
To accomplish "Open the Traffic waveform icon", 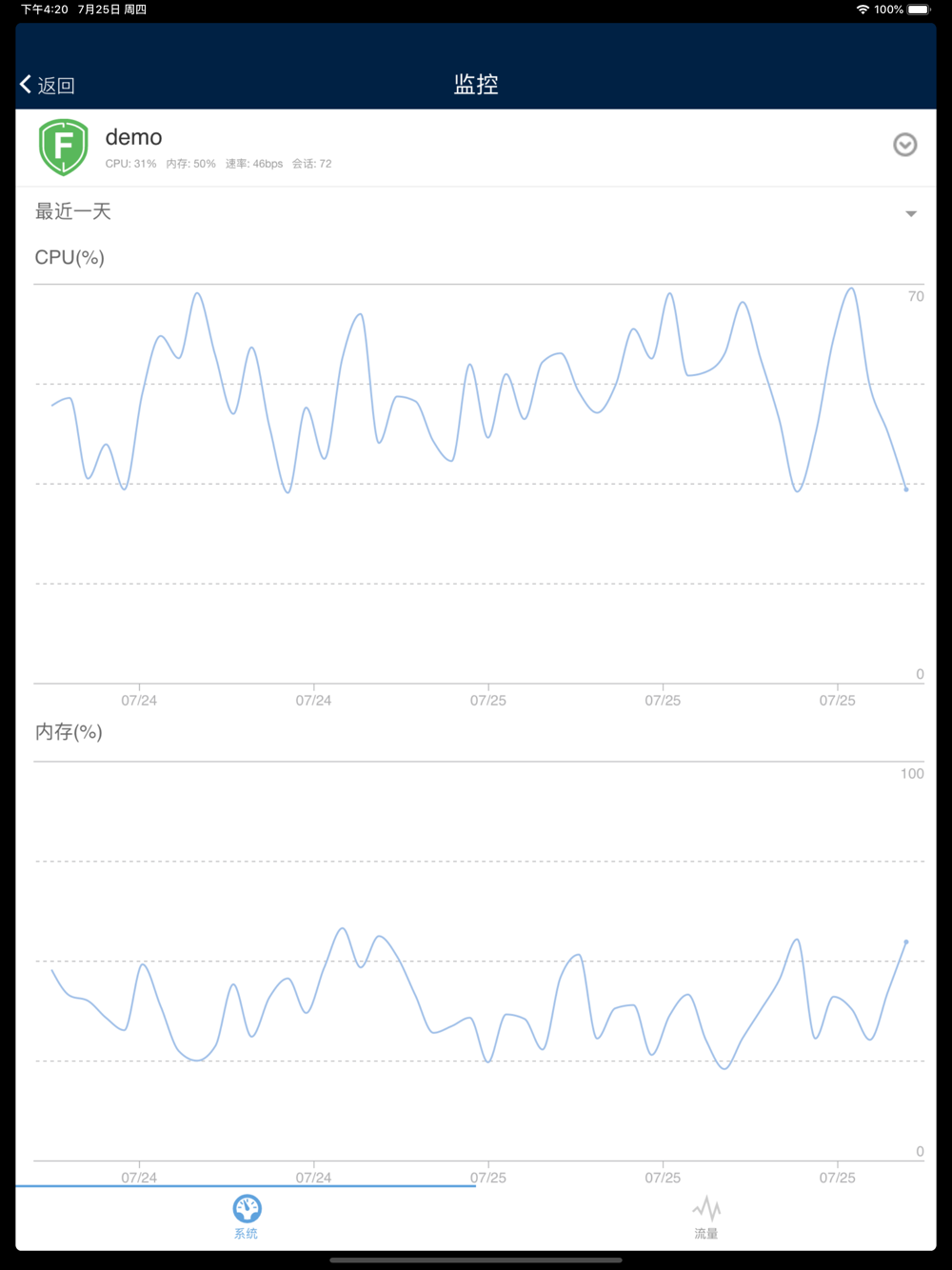I will [x=706, y=1208].
